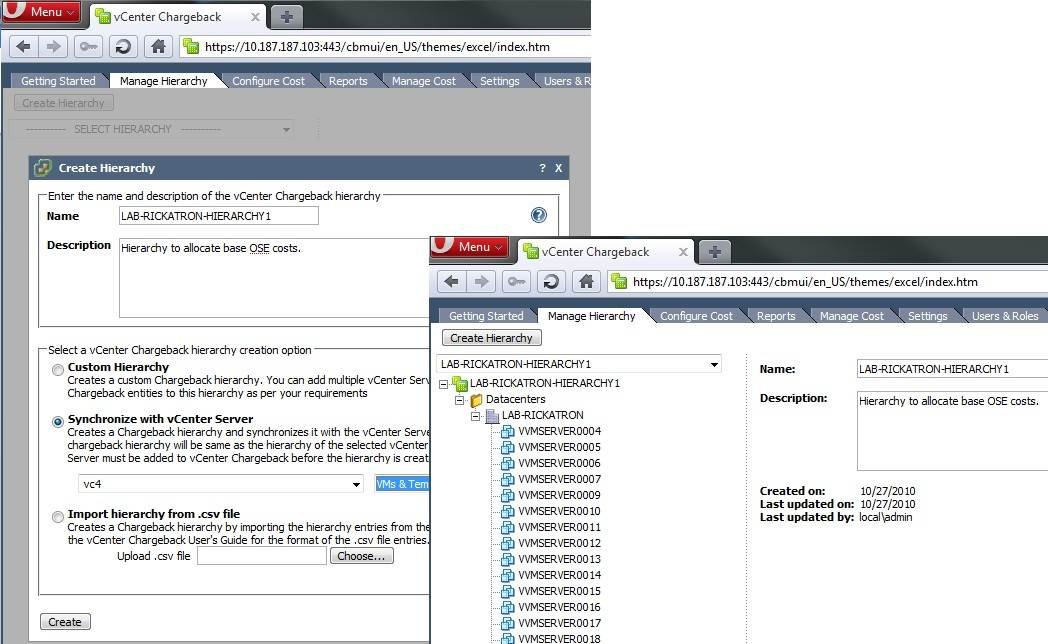1048x644 pixels.
Task: Click the help question mark icon beside Name
Action: point(539,215)
